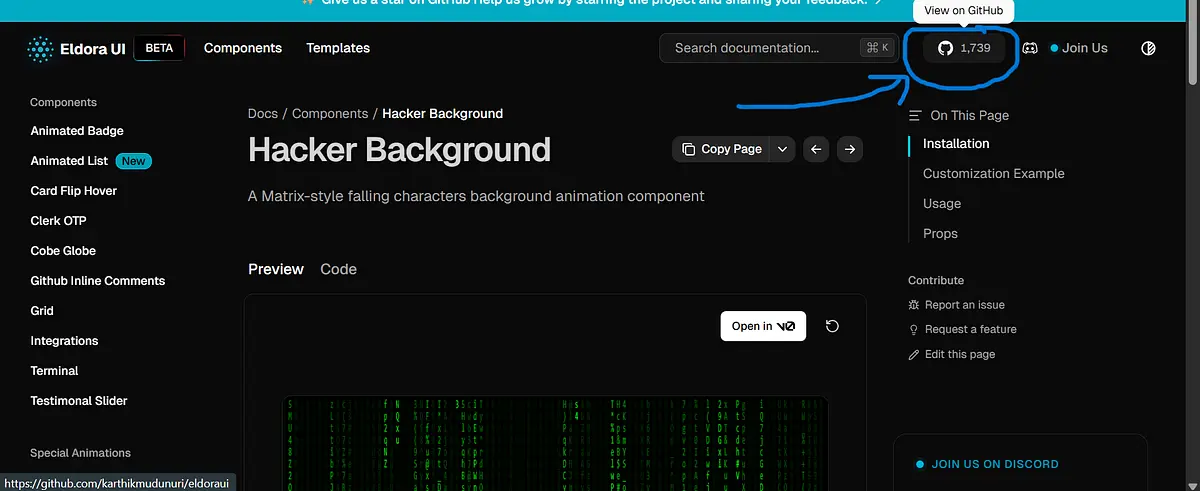Click Report an issue link
This screenshot has width=1200, height=491.
[x=956, y=305]
